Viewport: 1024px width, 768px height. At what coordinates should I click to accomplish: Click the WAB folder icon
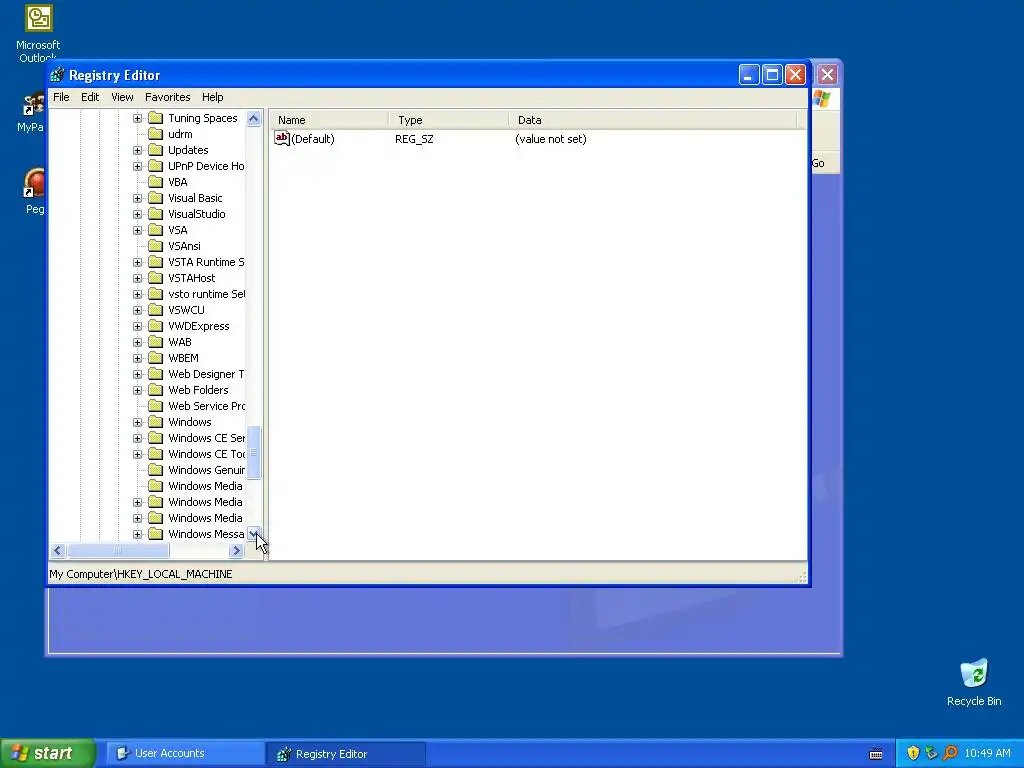click(155, 342)
